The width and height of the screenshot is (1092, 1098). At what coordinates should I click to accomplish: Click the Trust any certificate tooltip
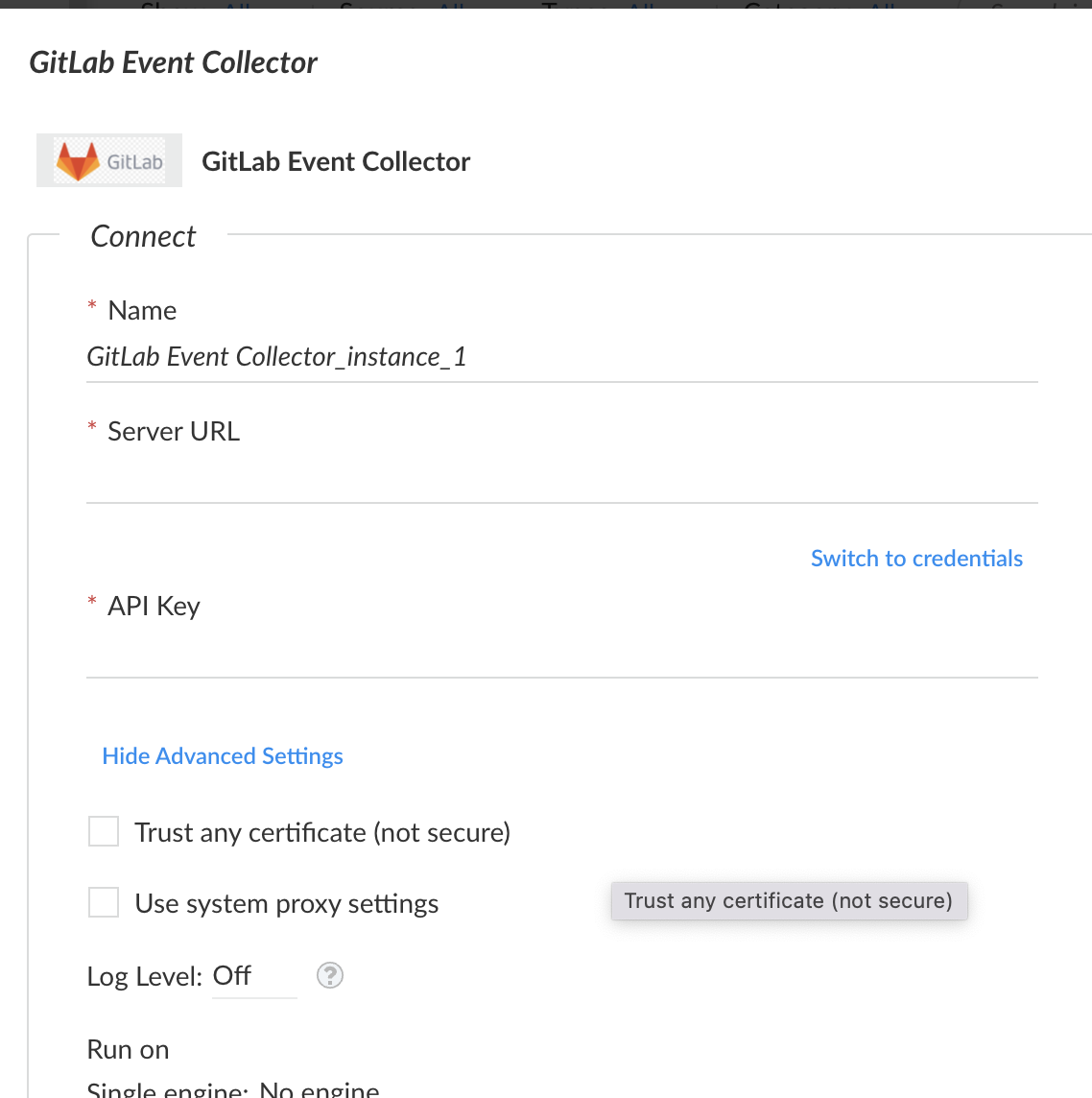click(789, 900)
